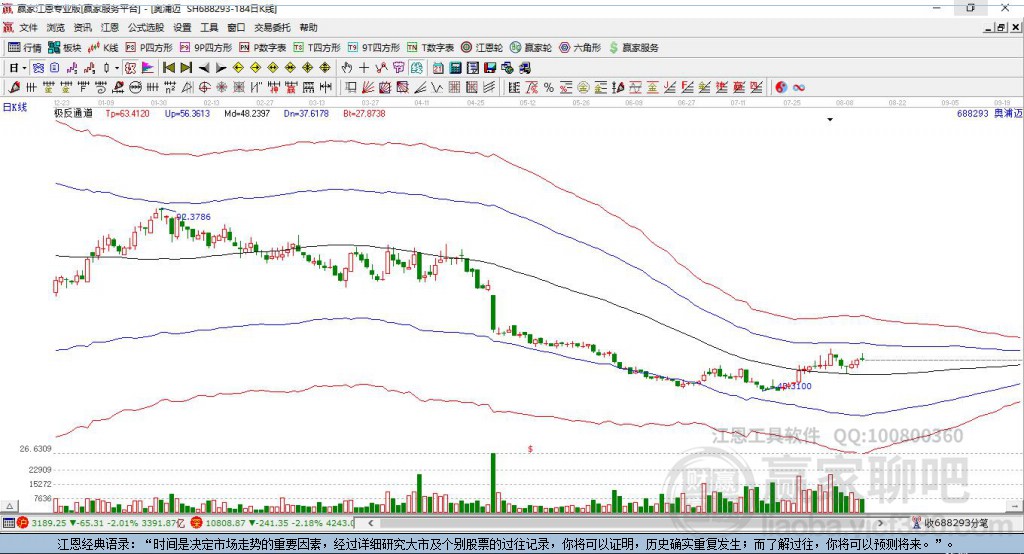This screenshot has width=1024, height=554.
Task: Open the 窗口 menu
Action: pos(236,27)
